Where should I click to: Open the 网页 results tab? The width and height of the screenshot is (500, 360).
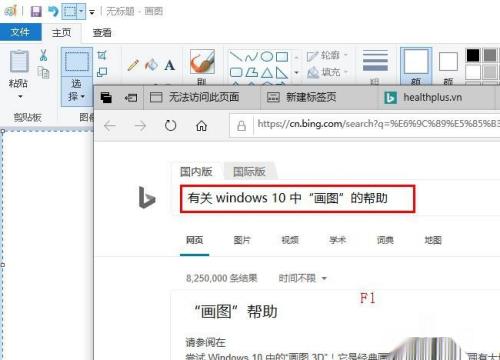click(194, 240)
